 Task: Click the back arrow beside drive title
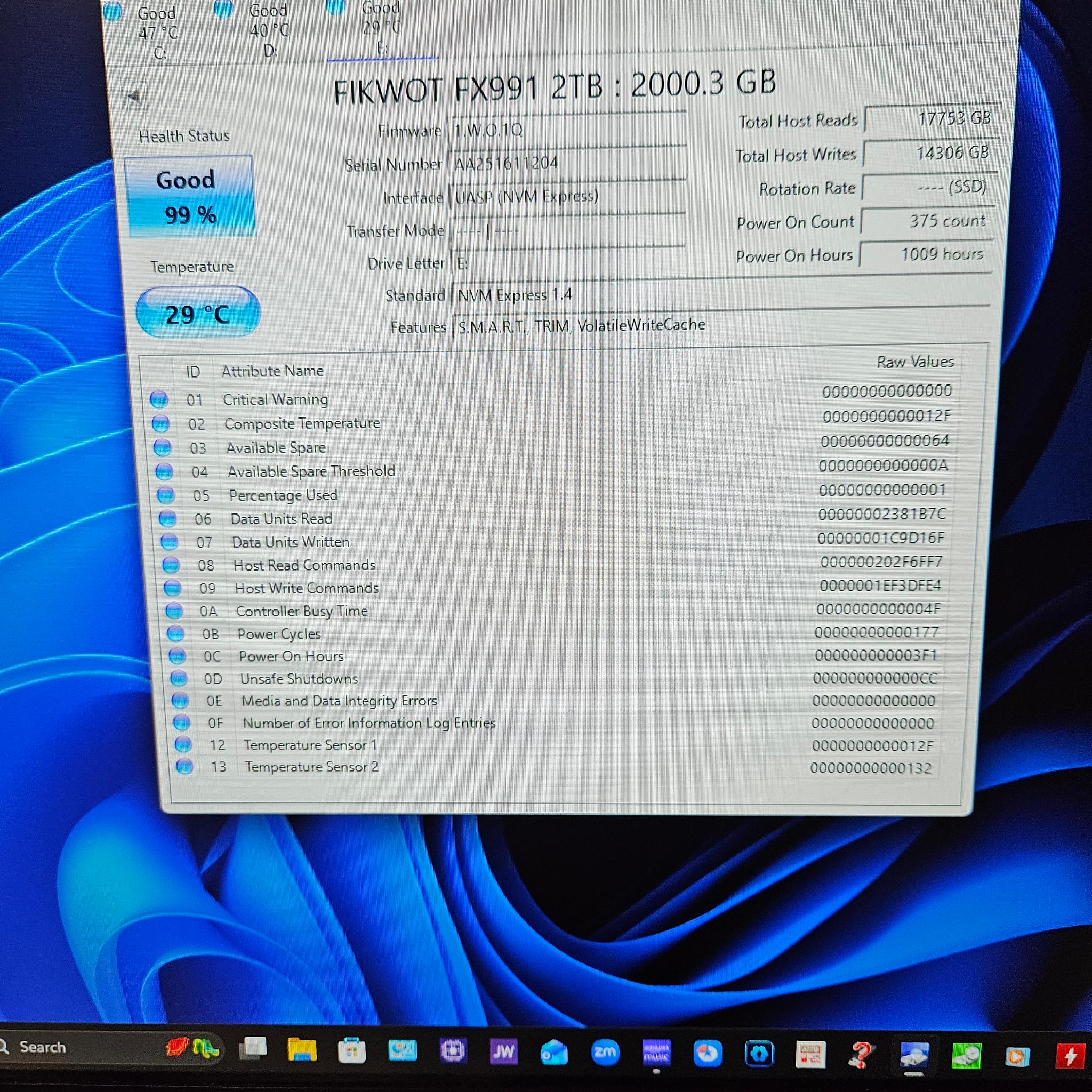134,96
